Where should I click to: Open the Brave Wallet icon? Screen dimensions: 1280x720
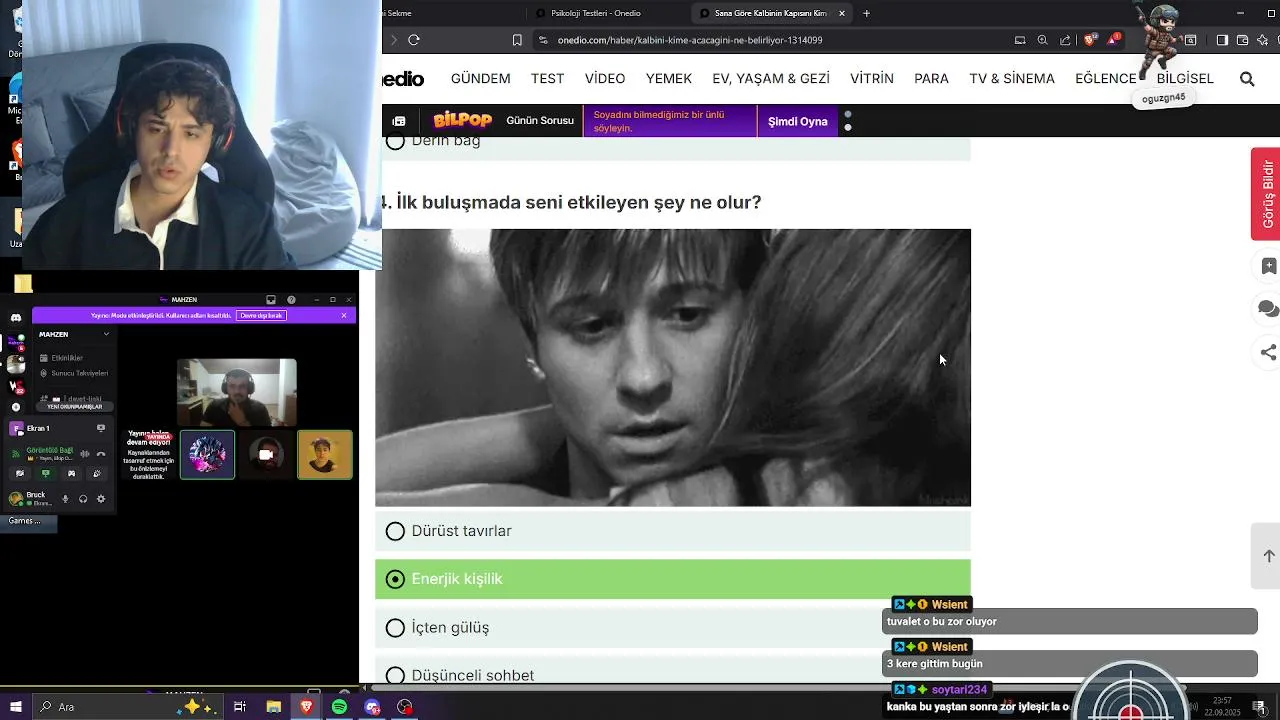point(1242,40)
